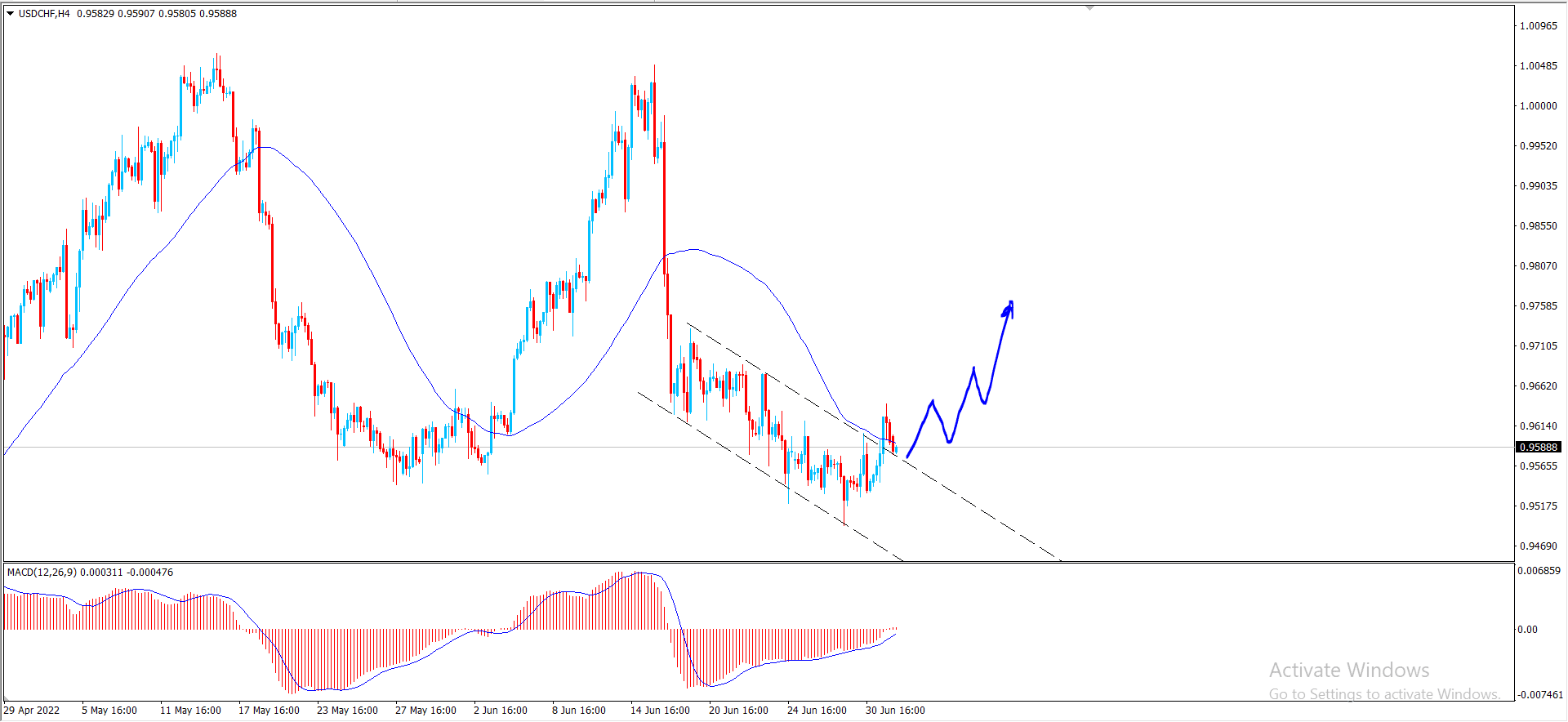
Task: Click the 0.98070 price axis label
Action: pos(1538,265)
